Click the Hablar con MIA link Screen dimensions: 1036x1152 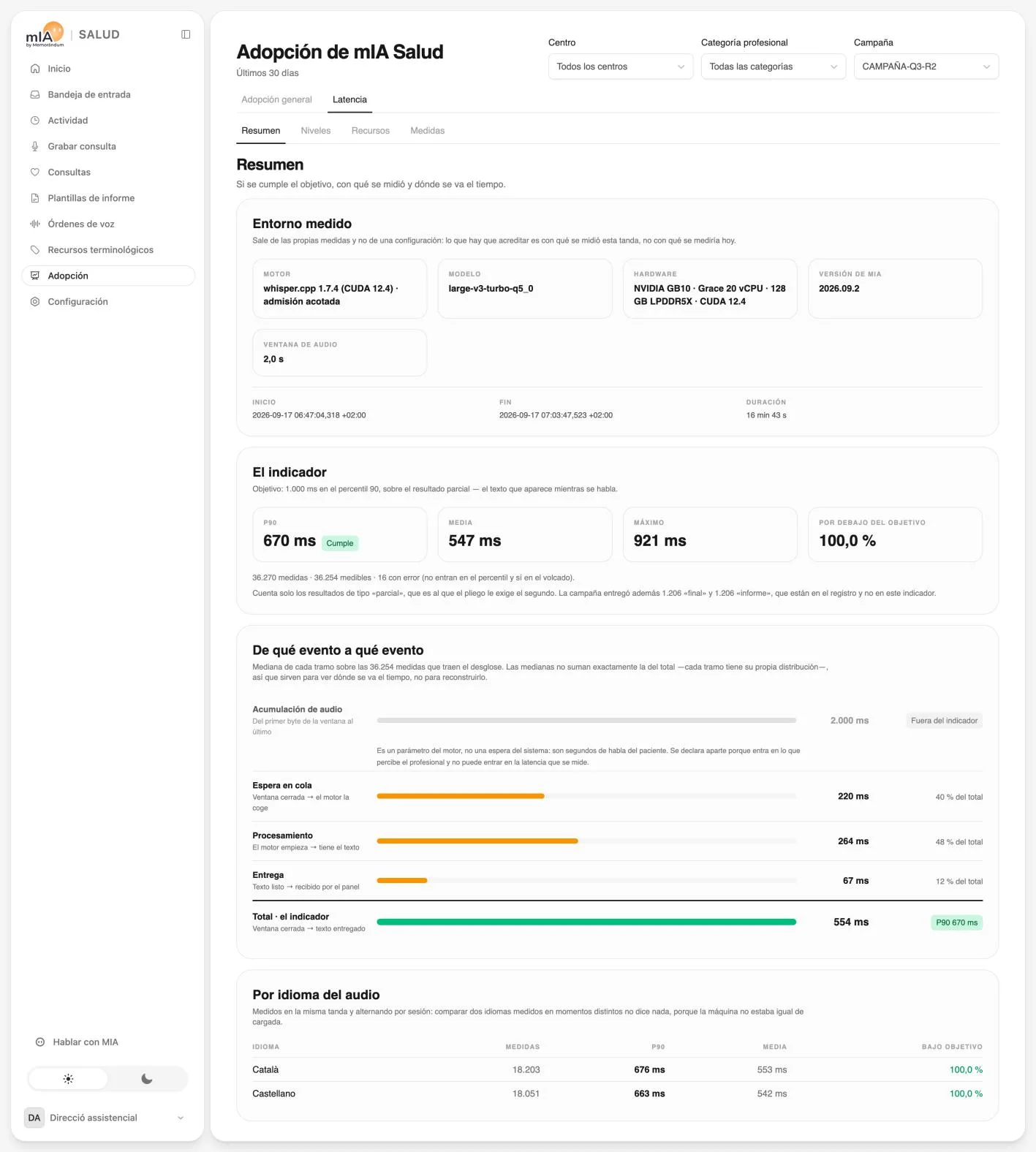(86, 1042)
